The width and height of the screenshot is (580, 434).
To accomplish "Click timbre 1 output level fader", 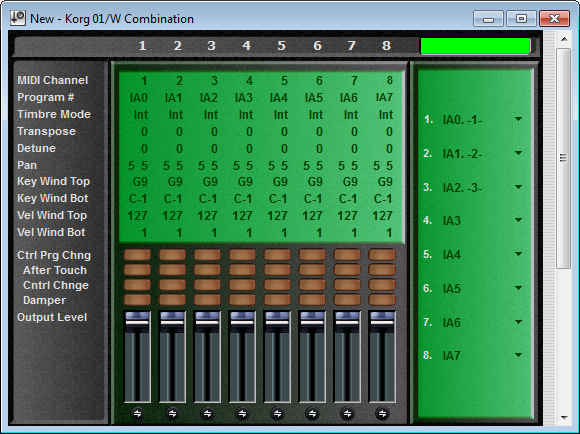I will point(137,322).
